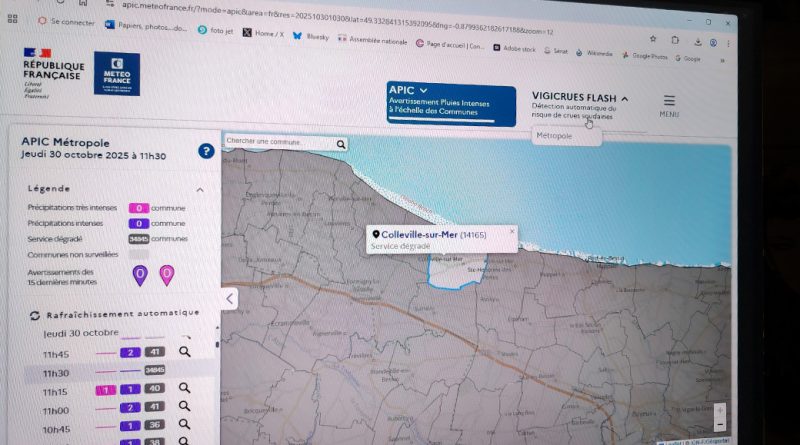Click the browser address bar URL
Viewport: 800px width, 445px height.
tap(337, 18)
